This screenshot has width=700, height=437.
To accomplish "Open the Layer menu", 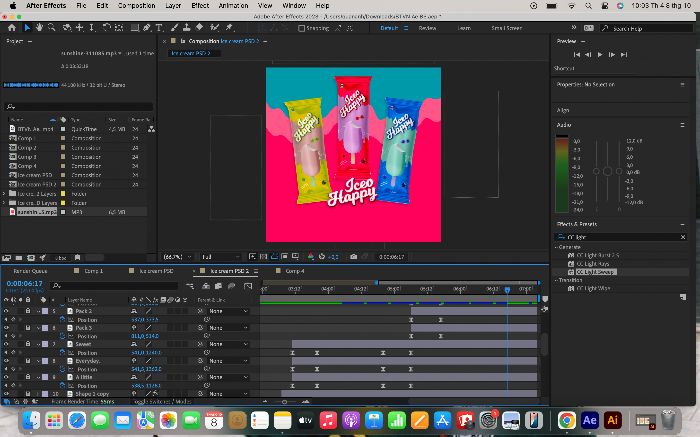I will point(173,5).
